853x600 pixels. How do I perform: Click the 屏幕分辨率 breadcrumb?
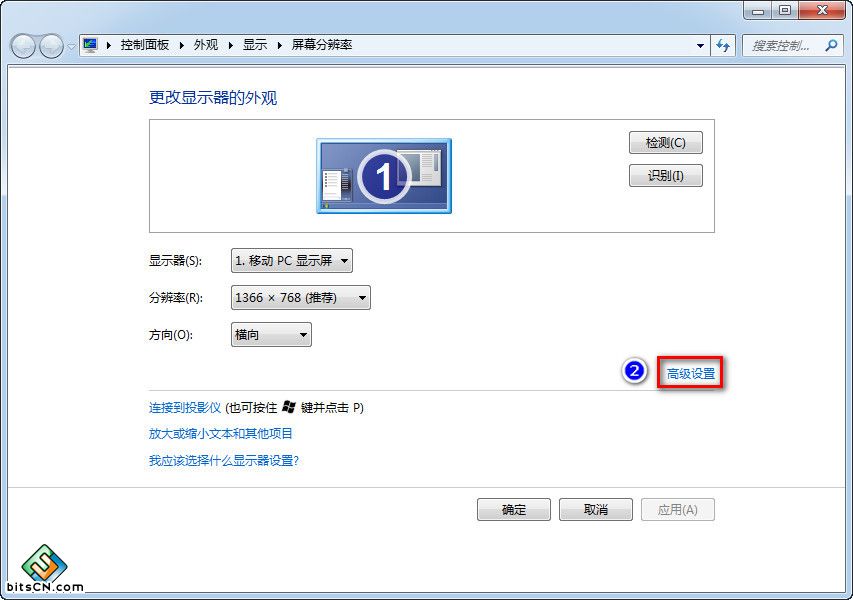pyautogui.click(x=322, y=45)
